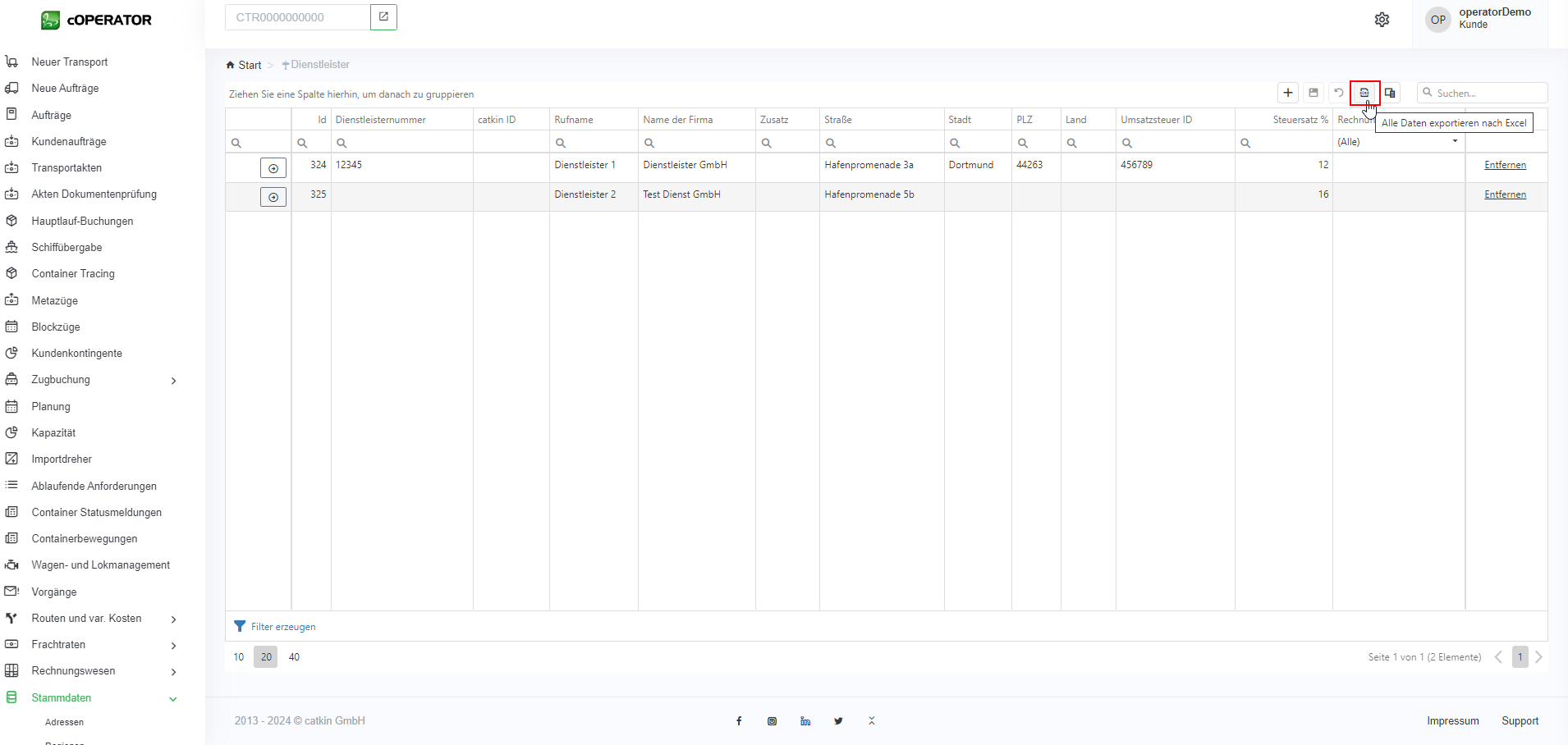Viewport: 1568px width, 745px height.
Task: Click the open-transport icon beside CTR field
Action: pyautogui.click(x=383, y=17)
